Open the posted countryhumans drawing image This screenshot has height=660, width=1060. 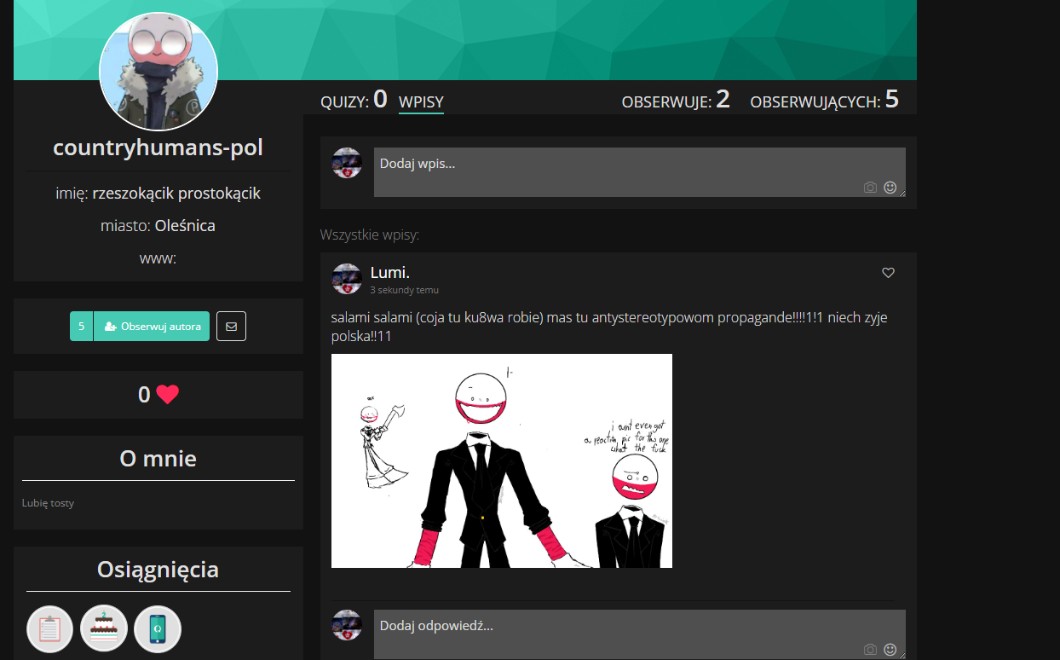(502, 461)
